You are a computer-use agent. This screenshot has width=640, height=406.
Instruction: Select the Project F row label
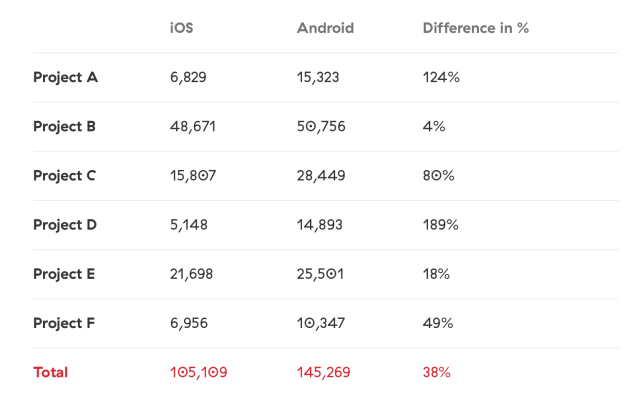click(64, 323)
